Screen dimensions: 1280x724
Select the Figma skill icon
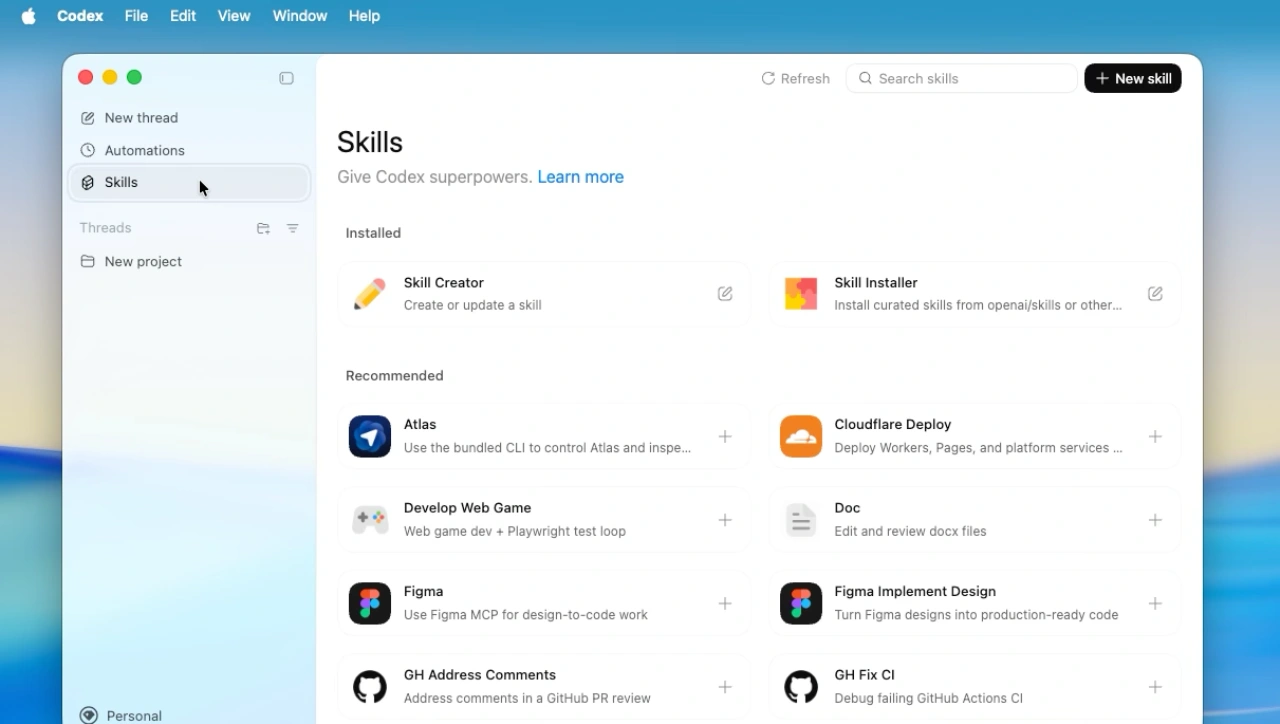point(370,603)
